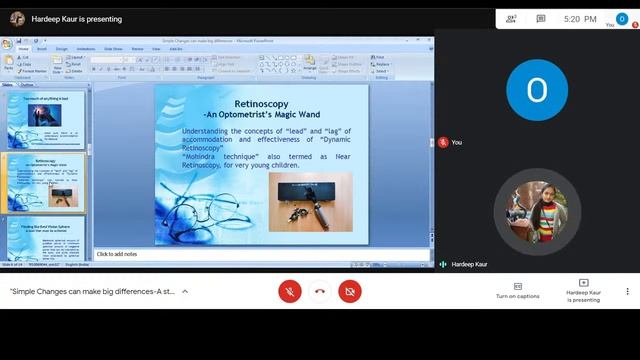Open the participants list in Meet
This screenshot has width=640, height=360.
[511, 19]
